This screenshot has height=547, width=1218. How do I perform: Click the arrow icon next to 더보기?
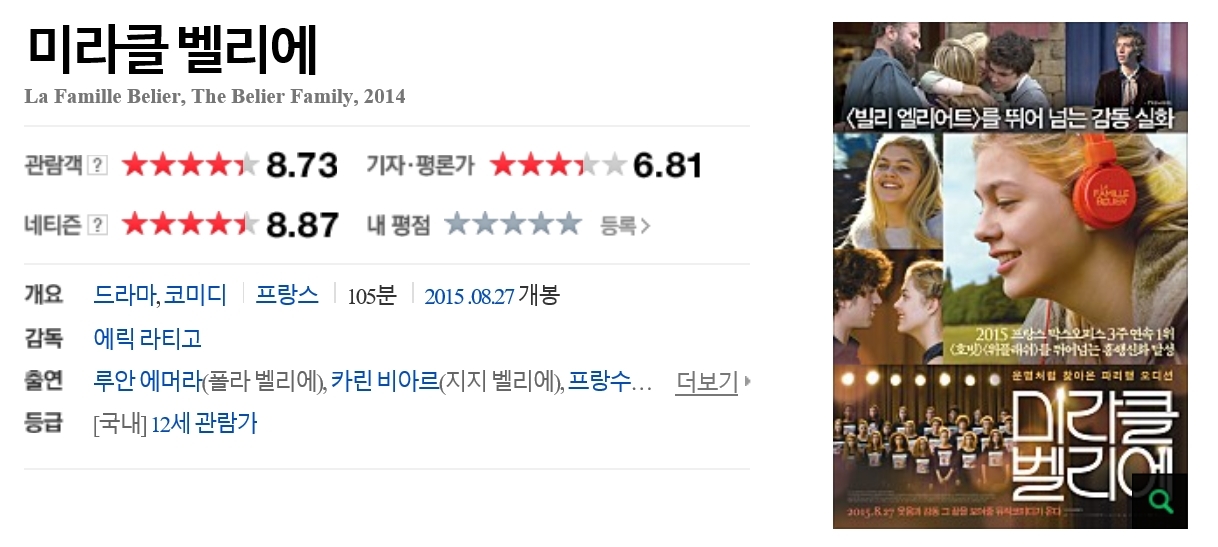tap(747, 381)
